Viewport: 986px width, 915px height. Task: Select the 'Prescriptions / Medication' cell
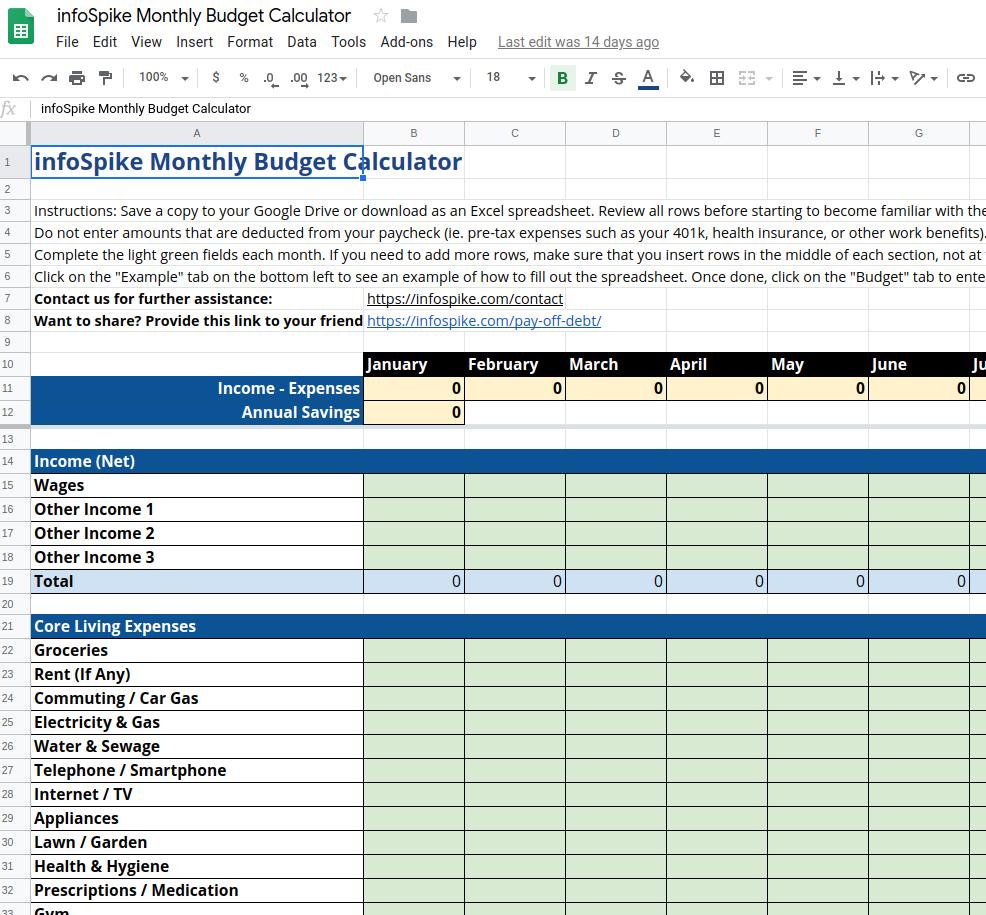197,890
